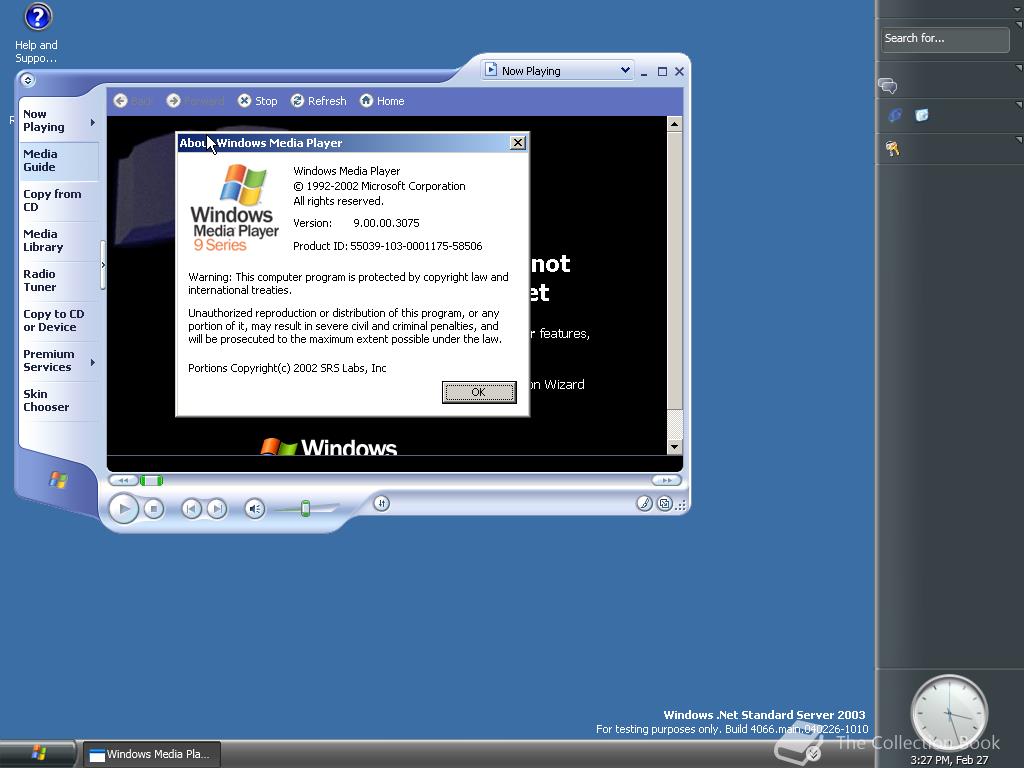
Task: Click the keys icon in sidebar
Action: click(892, 149)
